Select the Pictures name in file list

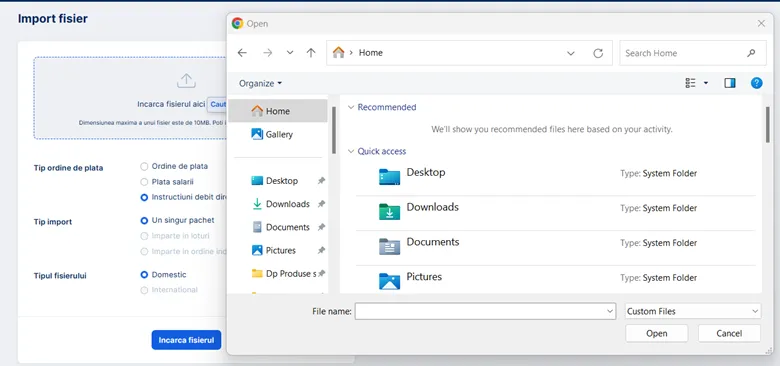tap(424, 276)
